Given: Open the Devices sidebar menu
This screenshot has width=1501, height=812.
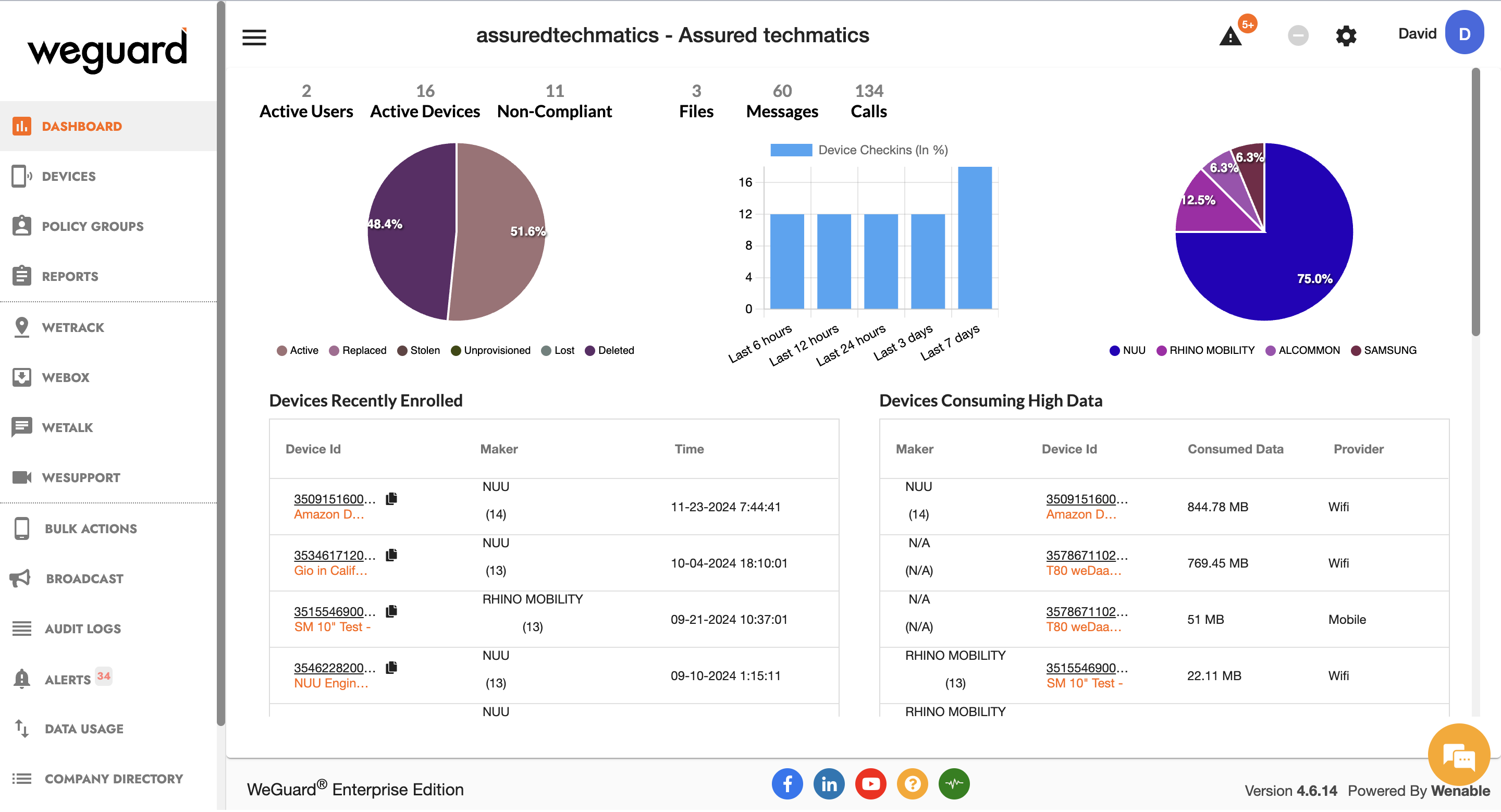Looking at the screenshot, I should click(68, 177).
